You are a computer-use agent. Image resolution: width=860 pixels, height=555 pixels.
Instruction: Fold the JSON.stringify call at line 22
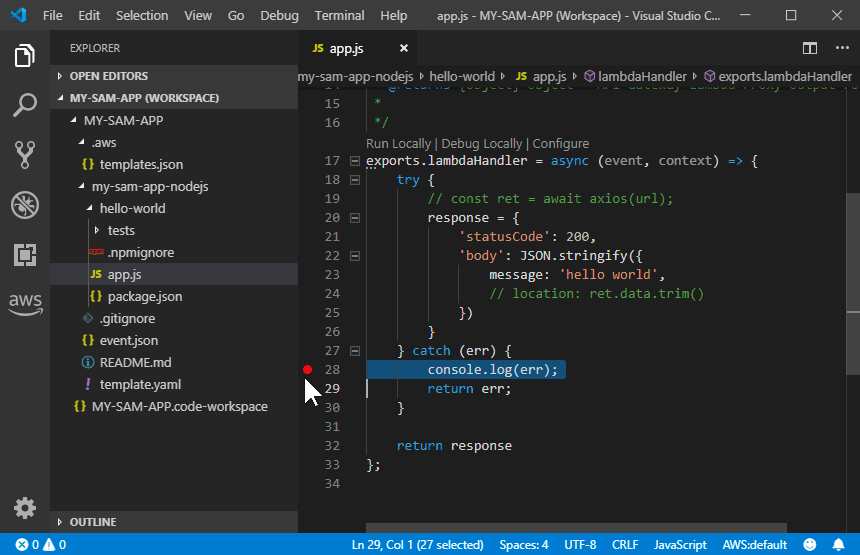coord(355,256)
